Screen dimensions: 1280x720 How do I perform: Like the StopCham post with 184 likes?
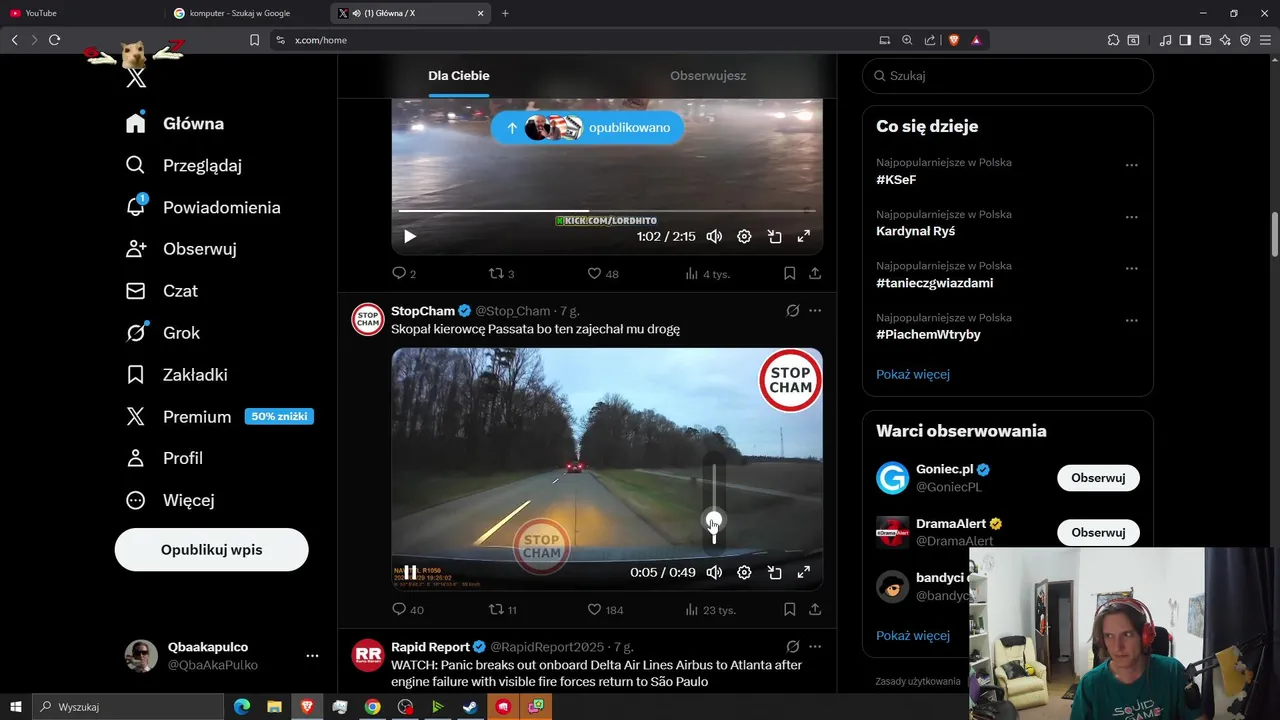tap(604, 609)
